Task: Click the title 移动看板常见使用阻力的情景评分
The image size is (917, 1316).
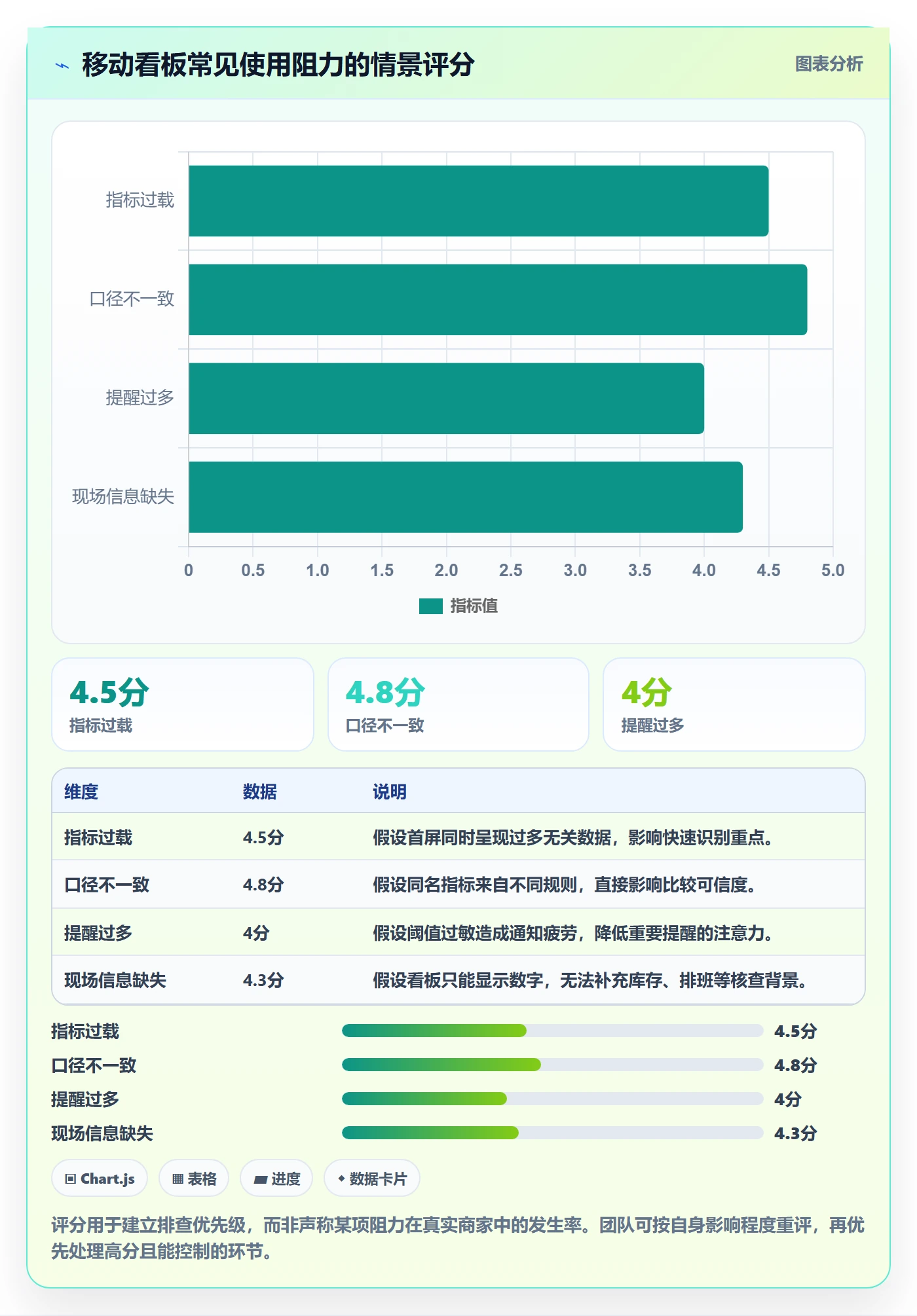Action: click(x=278, y=65)
